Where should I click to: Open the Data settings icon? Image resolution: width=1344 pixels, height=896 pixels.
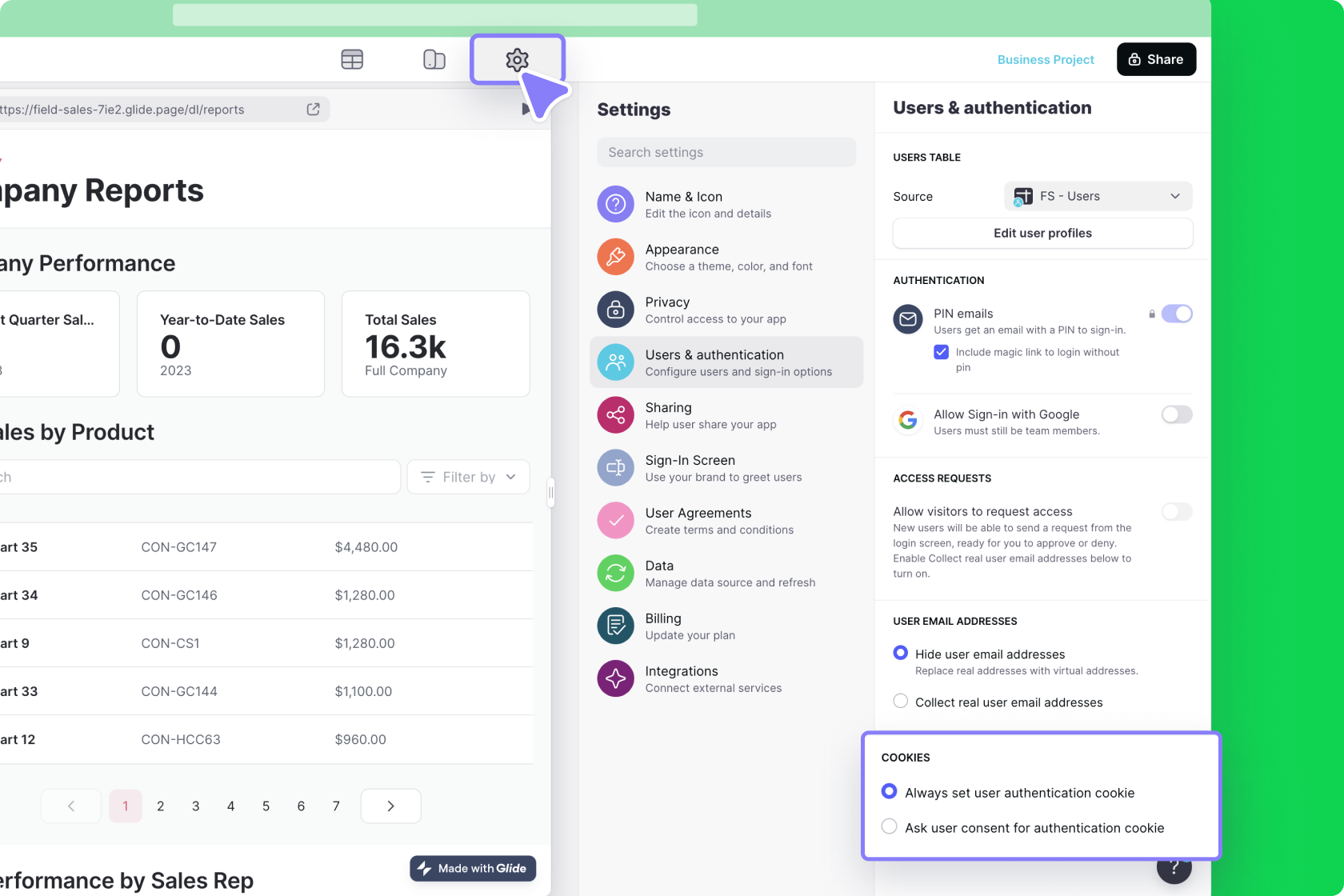(614, 573)
